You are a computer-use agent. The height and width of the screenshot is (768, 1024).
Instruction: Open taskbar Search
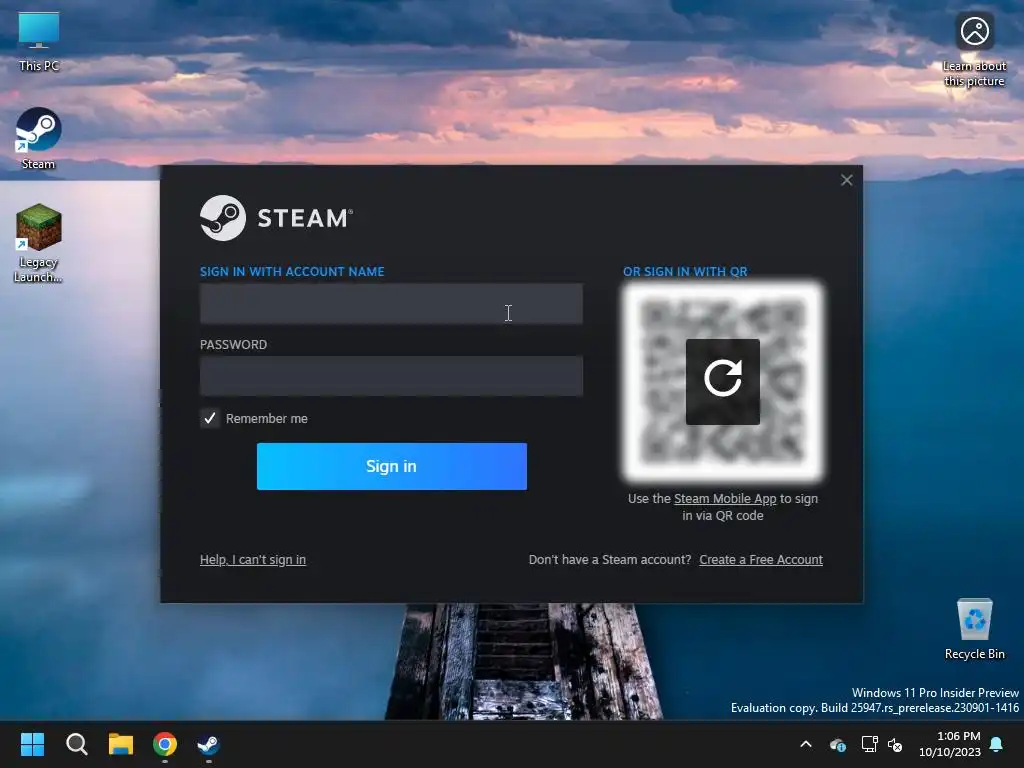(76, 744)
